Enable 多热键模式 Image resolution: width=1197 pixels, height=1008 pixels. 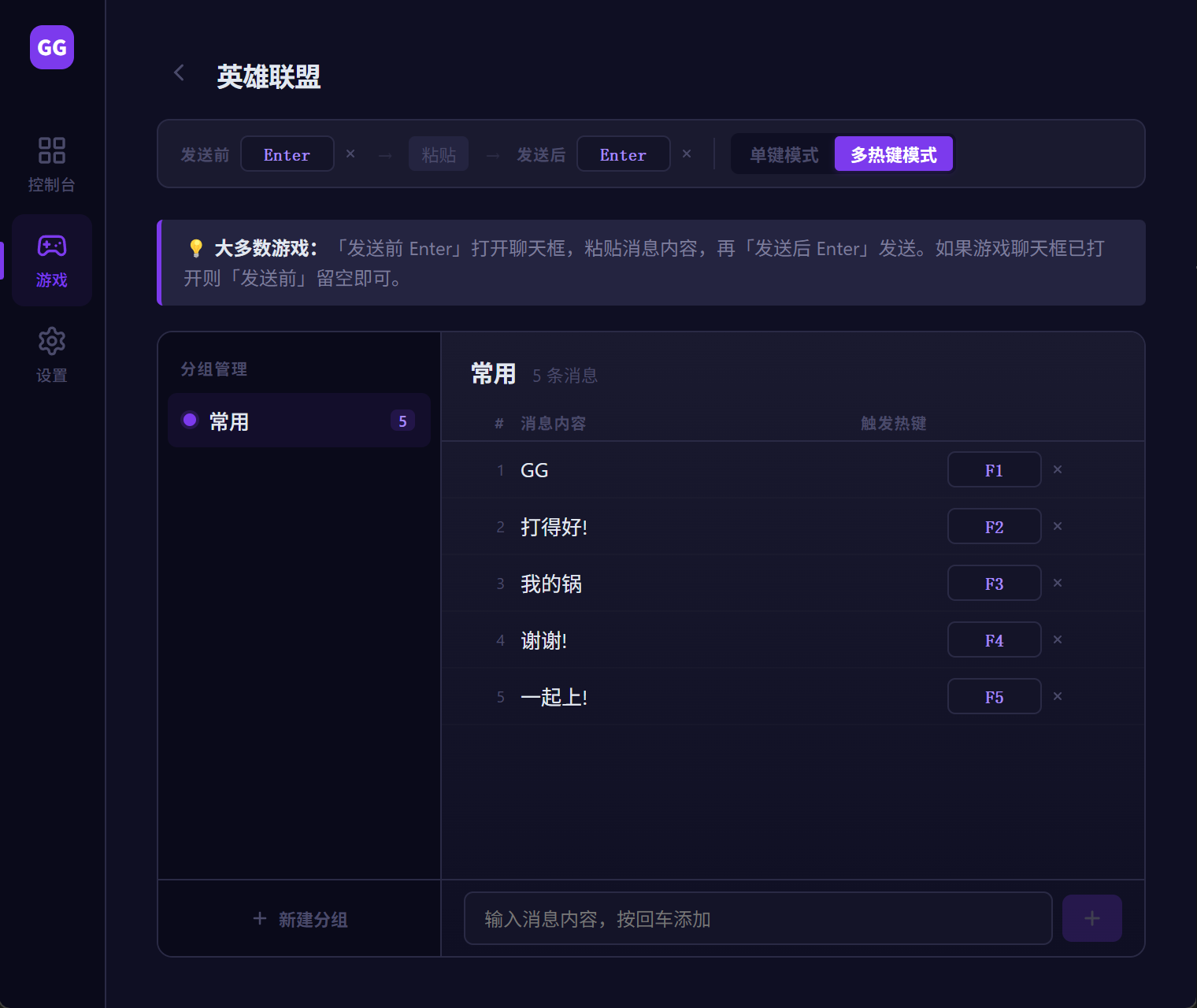tap(893, 154)
